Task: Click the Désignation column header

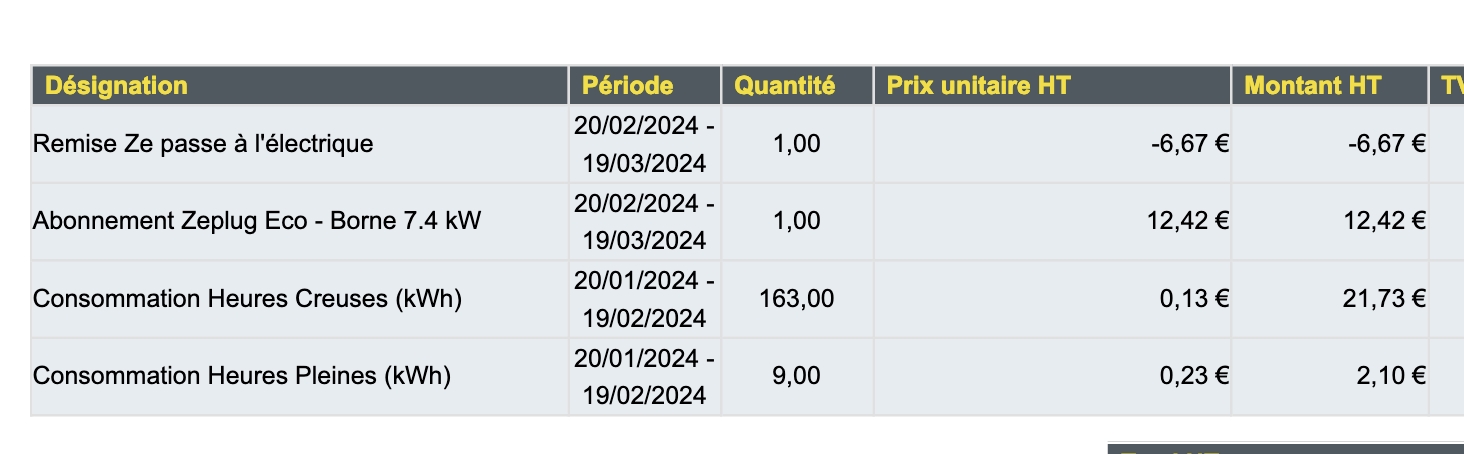Action: coord(117,86)
